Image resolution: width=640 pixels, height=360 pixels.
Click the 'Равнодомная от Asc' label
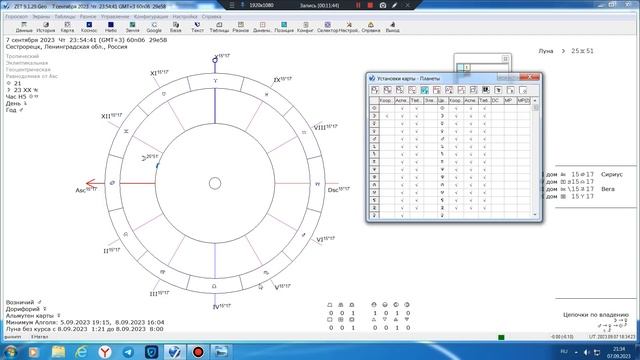(32, 76)
